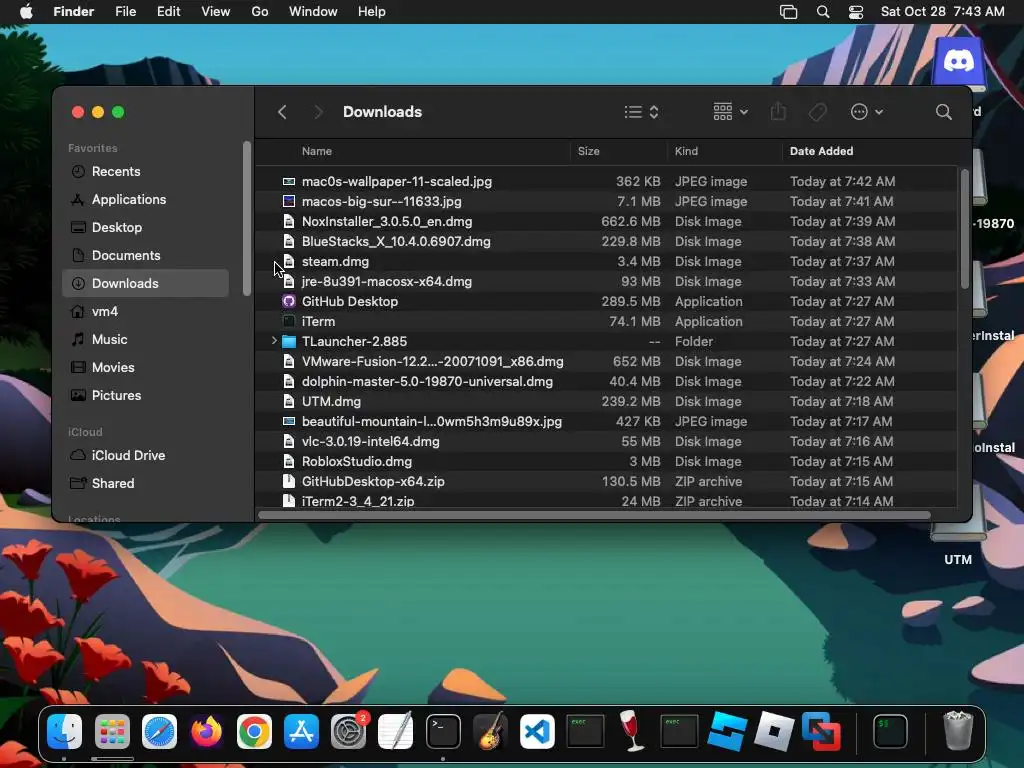Select the iTerm application row
Screen dimensions: 1024x768
(607, 321)
